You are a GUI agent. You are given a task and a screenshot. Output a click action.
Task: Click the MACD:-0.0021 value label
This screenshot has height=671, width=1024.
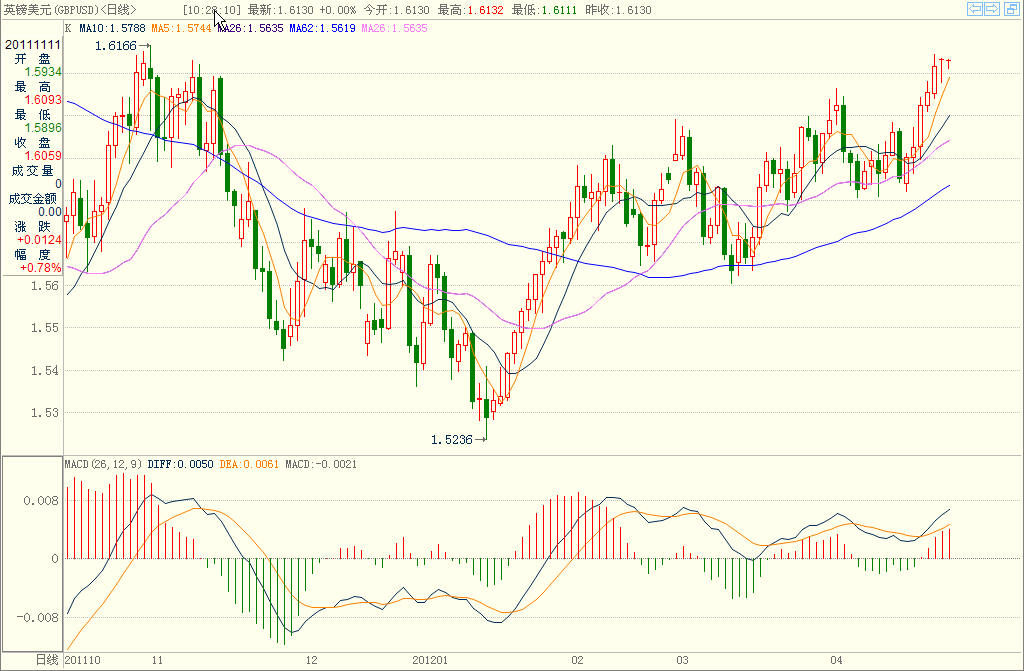click(x=321, y=464)
